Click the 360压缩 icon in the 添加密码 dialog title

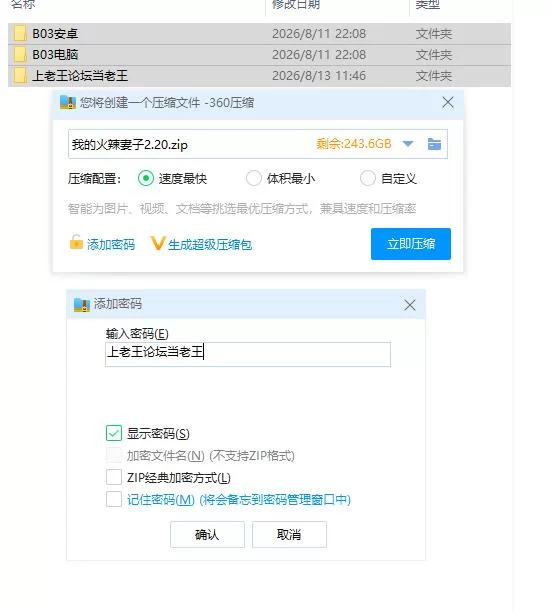pos(82,305)
